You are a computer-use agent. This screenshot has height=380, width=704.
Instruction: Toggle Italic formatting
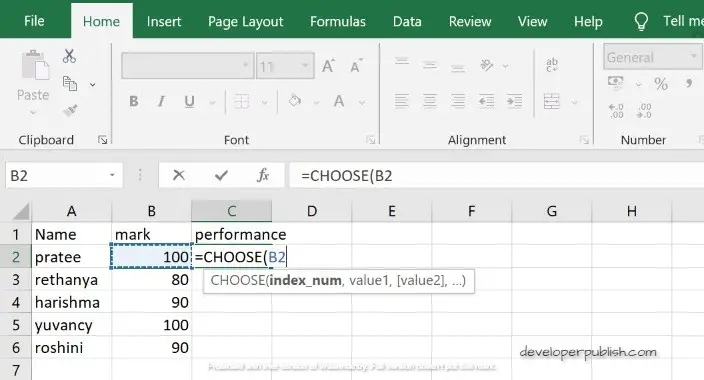pyautogui.click(x=161, y=102)
